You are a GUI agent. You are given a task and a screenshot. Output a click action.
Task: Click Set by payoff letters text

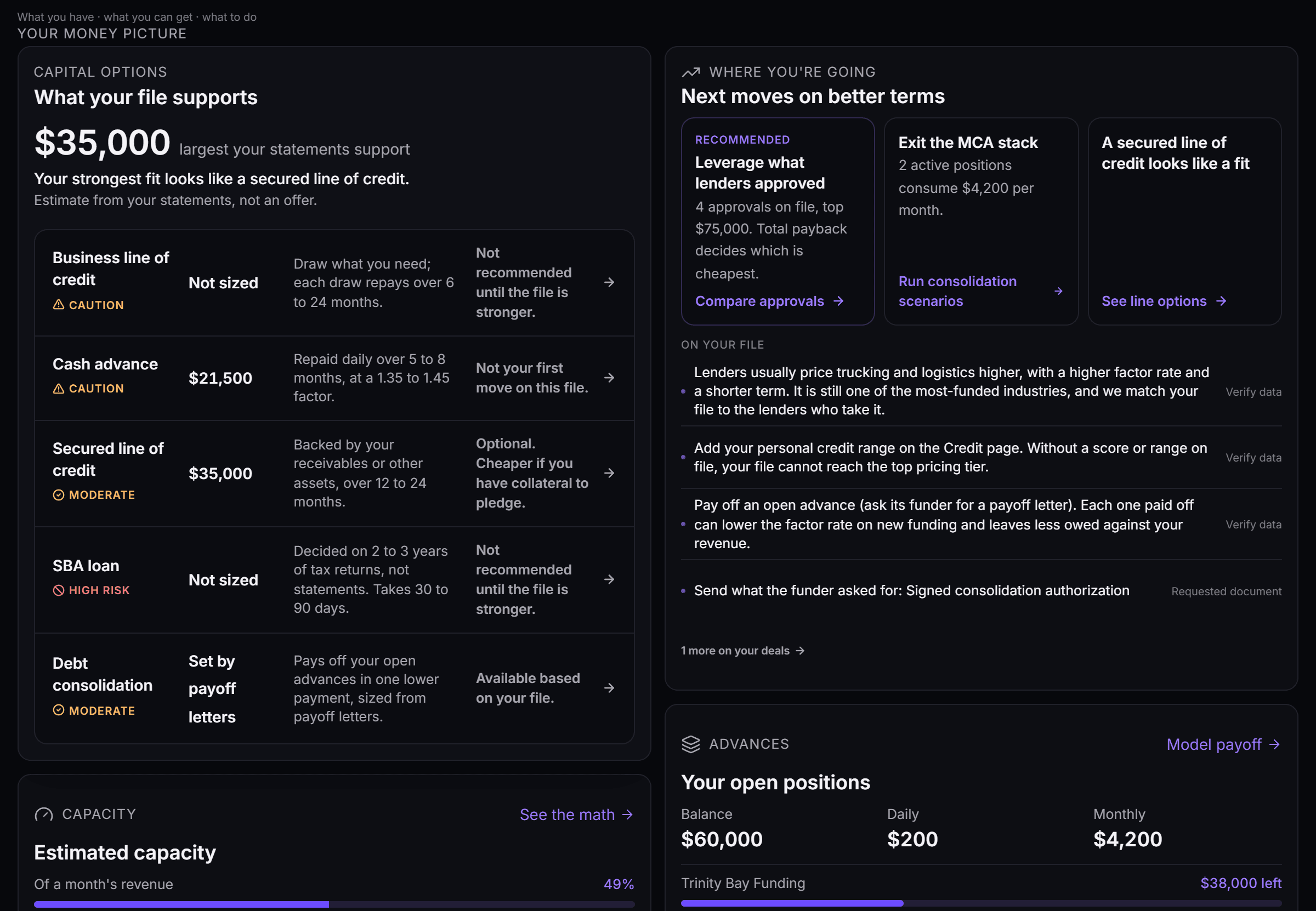(x=212, y=688)
